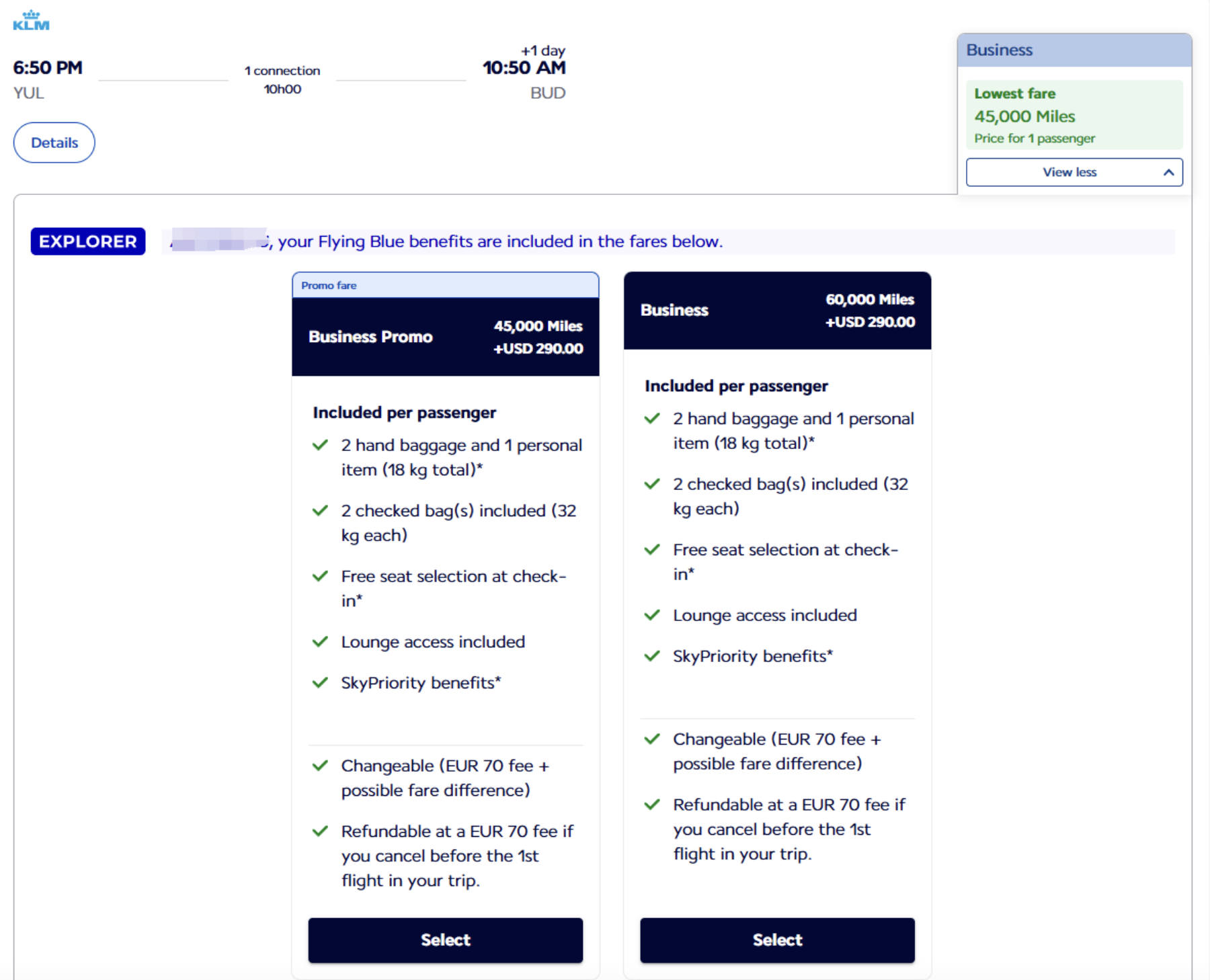Screen dimensions: 1210x980
Task: Click checkmark by 2 checked bags in Promo
Action: 320,511
